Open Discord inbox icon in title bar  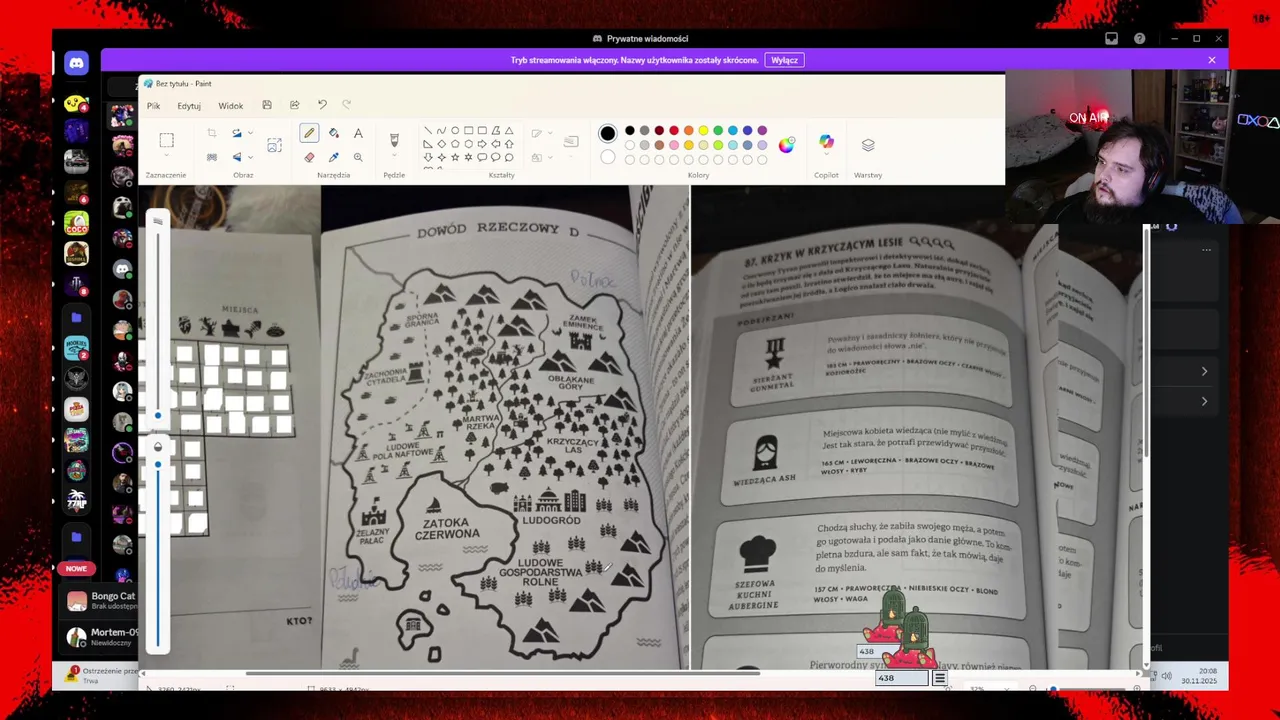pos(1111,39)
